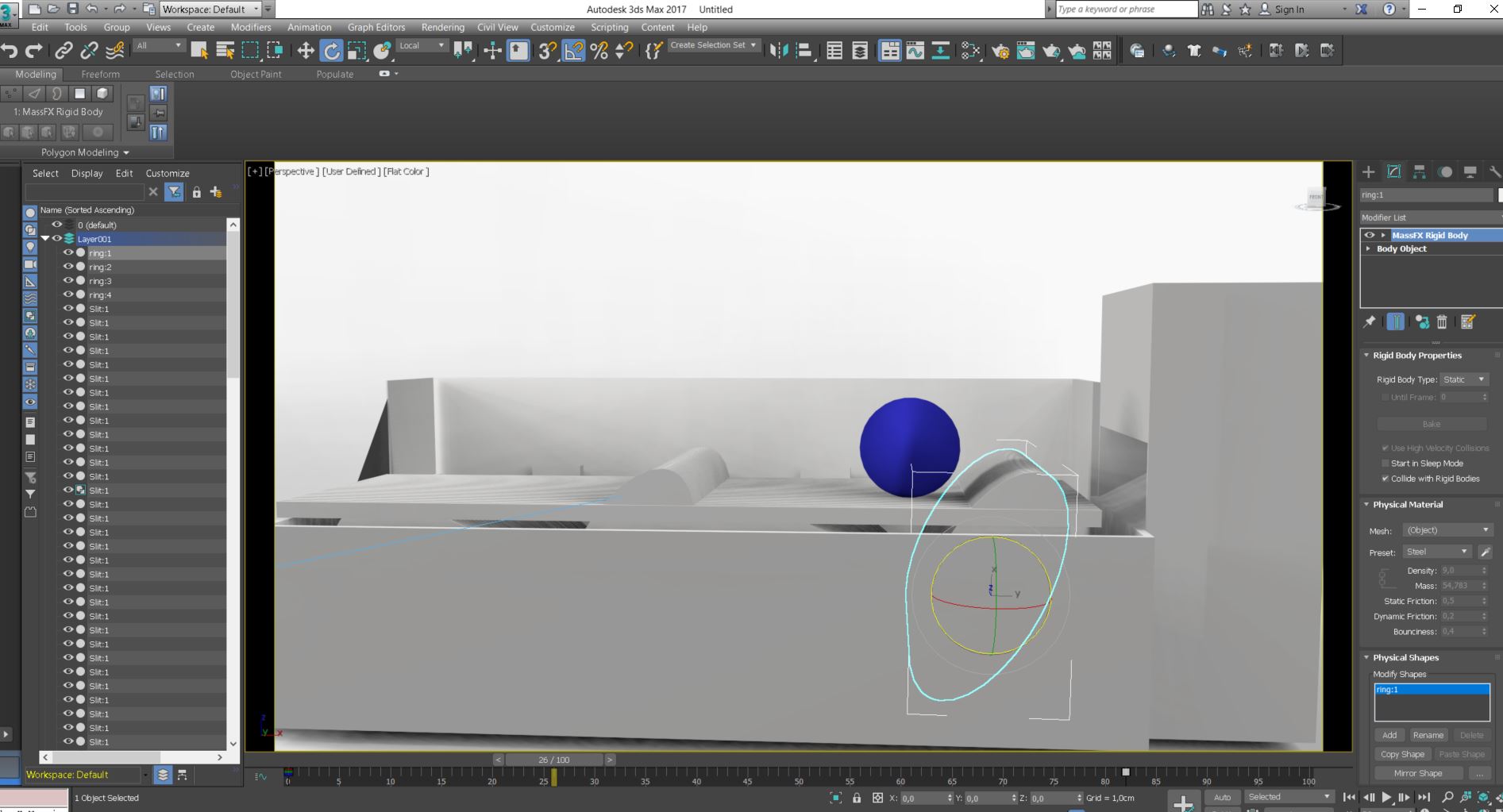Hide the ring:2 object via its eye toggle

pos(68,267)
